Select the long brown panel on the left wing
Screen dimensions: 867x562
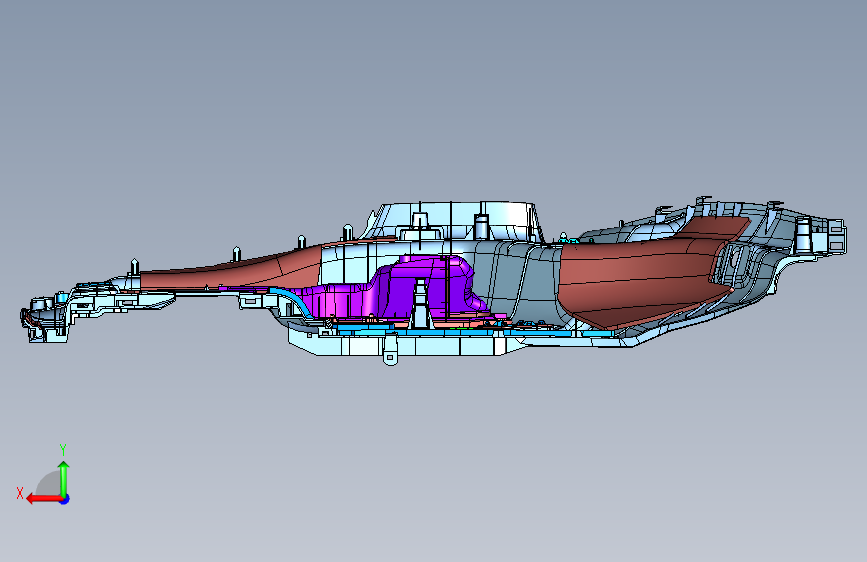click(x=232, y=268)
